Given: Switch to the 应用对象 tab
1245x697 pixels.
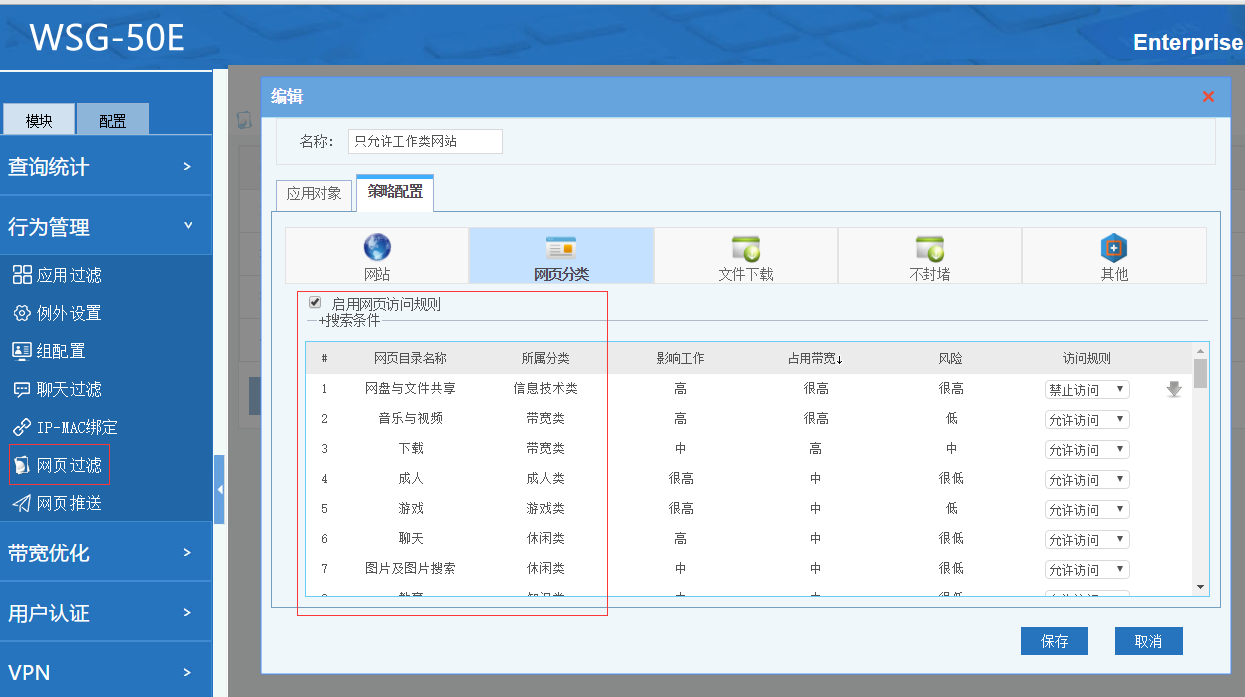Looking at the screenshot, I should point(314,193).
